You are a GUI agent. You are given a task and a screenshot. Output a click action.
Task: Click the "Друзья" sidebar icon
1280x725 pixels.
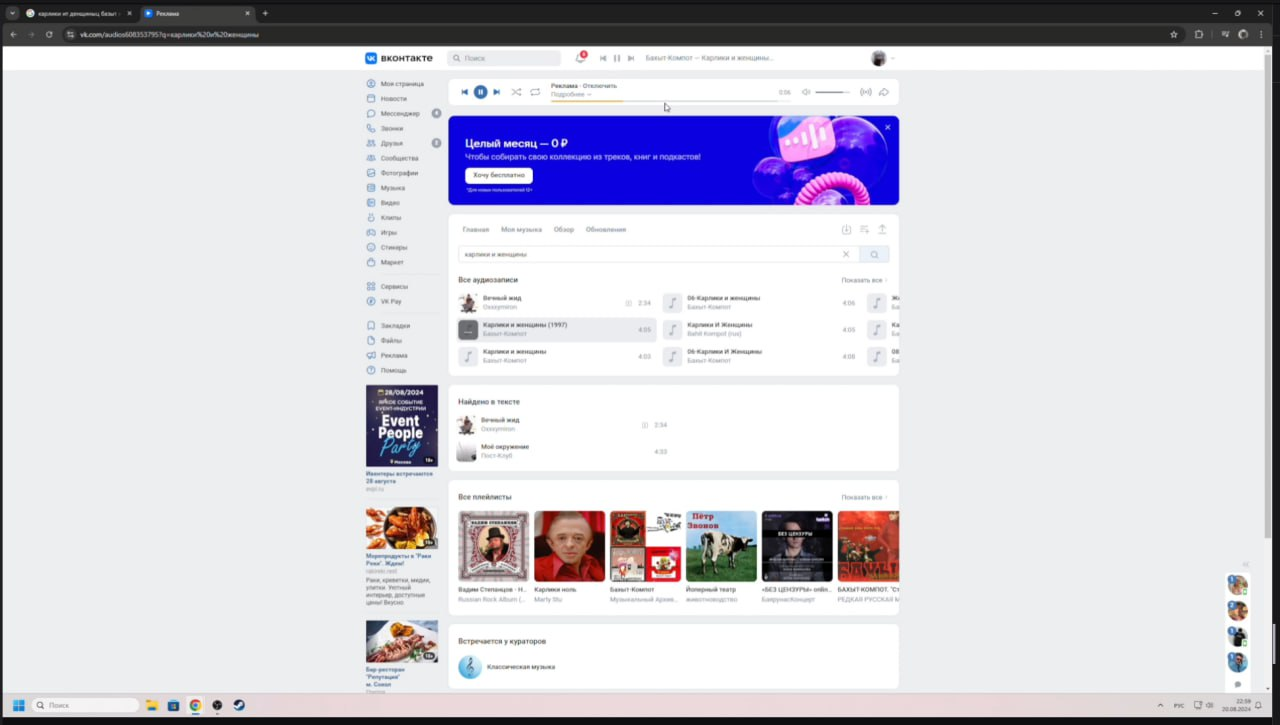371,143
